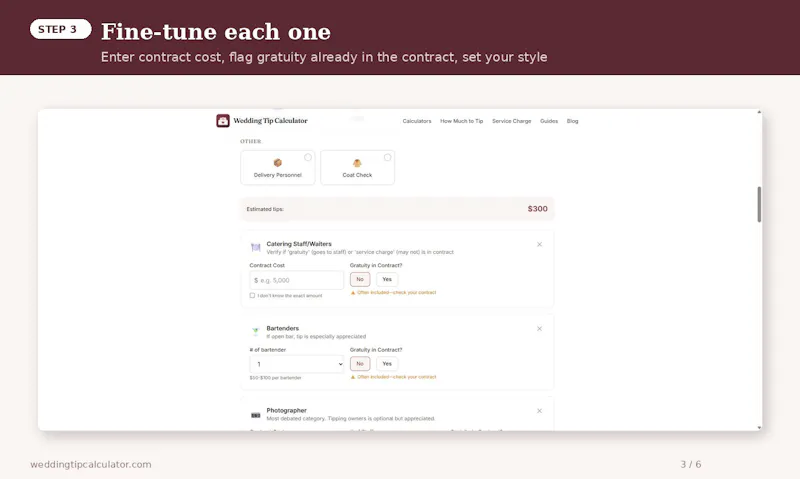The image size is (800, 479).
Task: Click the $300 estimated tips value
Action: click(537, 209)
